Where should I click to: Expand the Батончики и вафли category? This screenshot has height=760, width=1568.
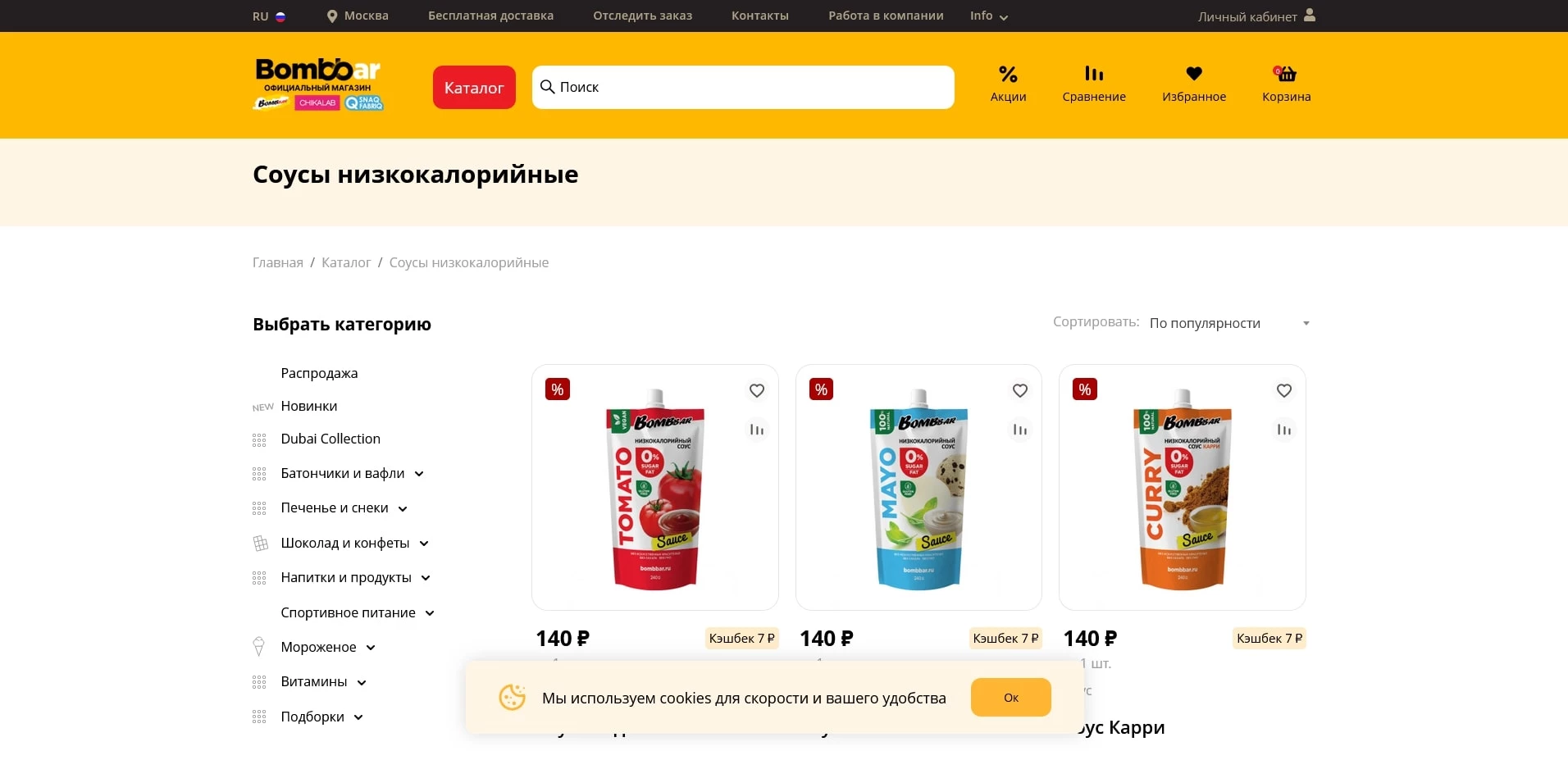[419, 474]
